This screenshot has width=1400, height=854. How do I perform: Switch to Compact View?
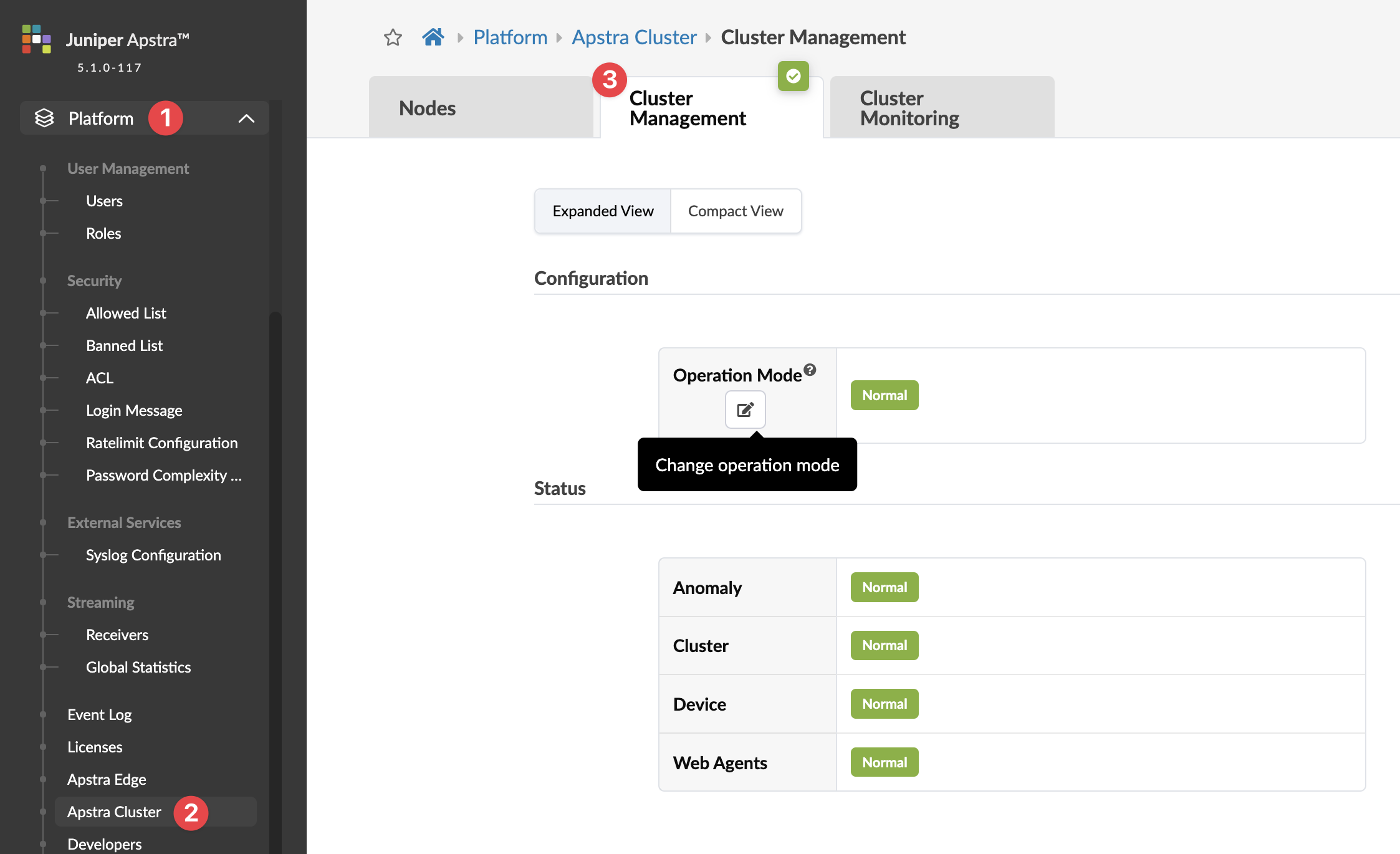(736, 211)
